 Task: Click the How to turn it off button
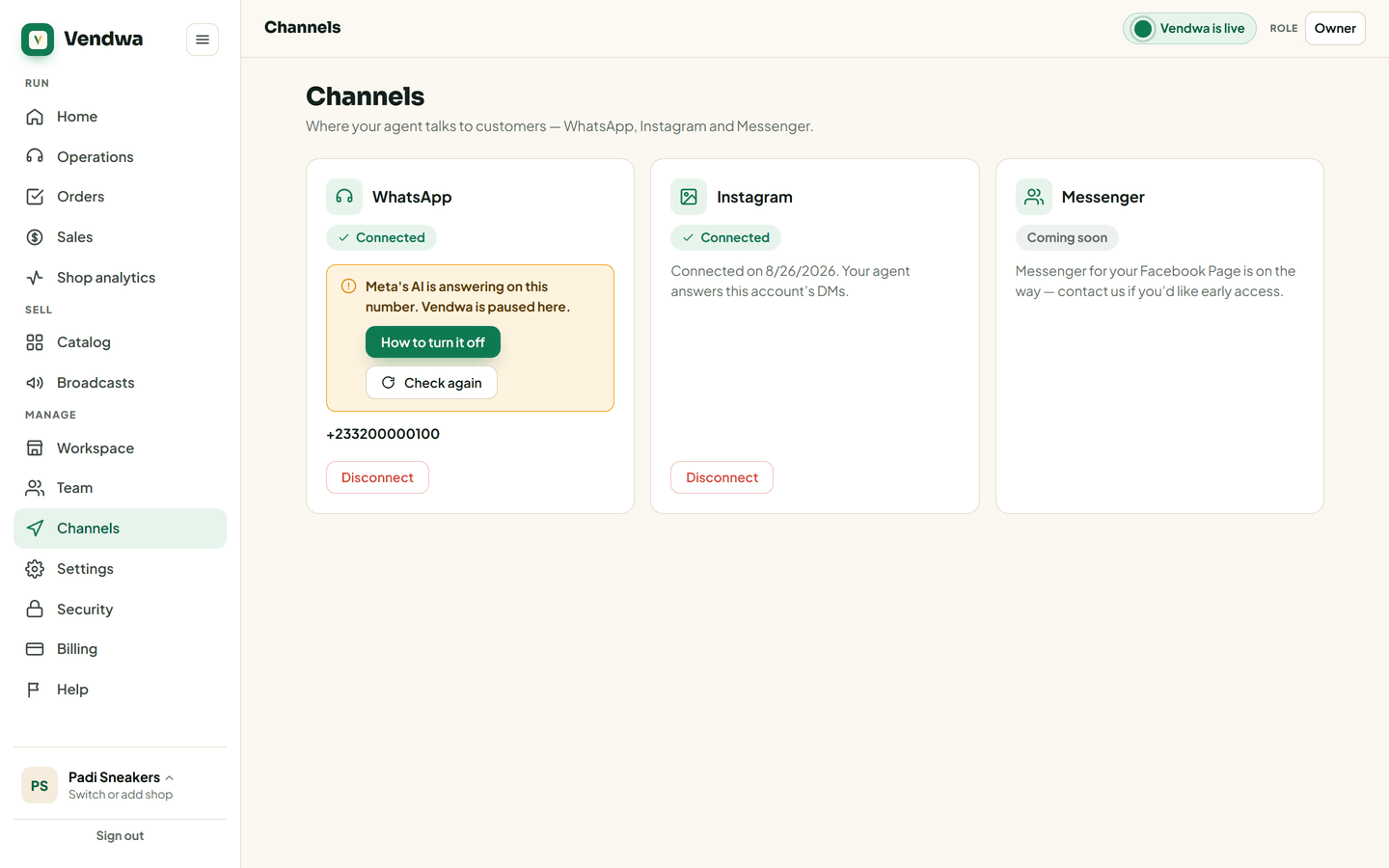433,342
